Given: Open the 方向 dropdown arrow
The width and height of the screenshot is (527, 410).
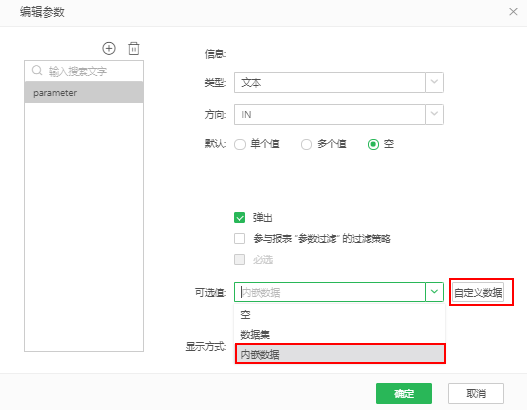Looking at the screenshot, I should (434, 114).
